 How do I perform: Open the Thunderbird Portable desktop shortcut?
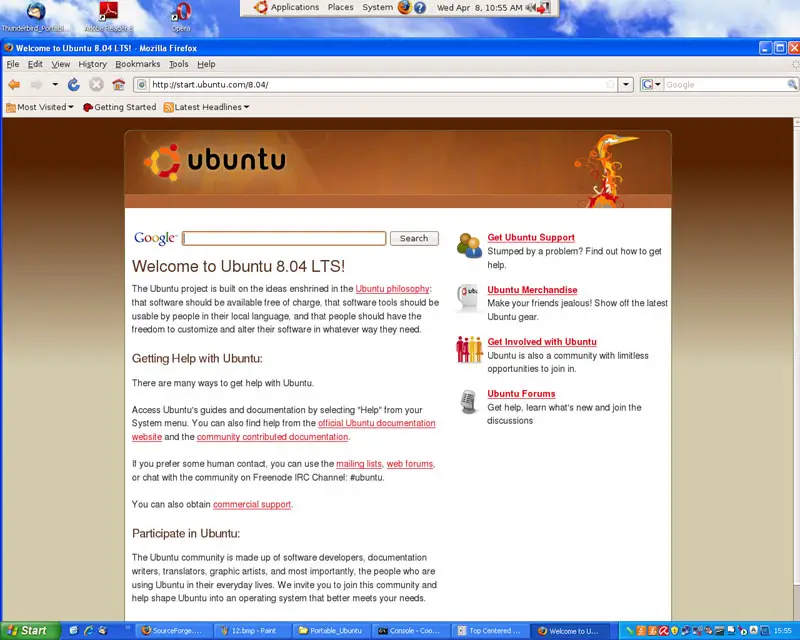34,17
